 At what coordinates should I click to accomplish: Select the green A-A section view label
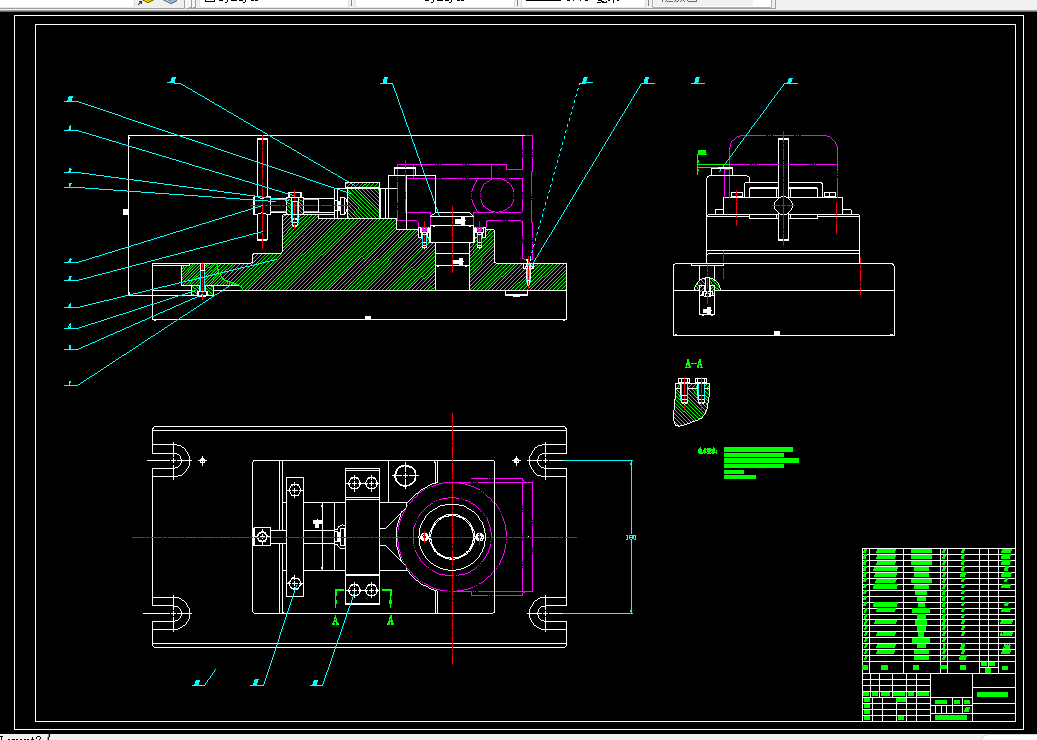pos(694,364)
